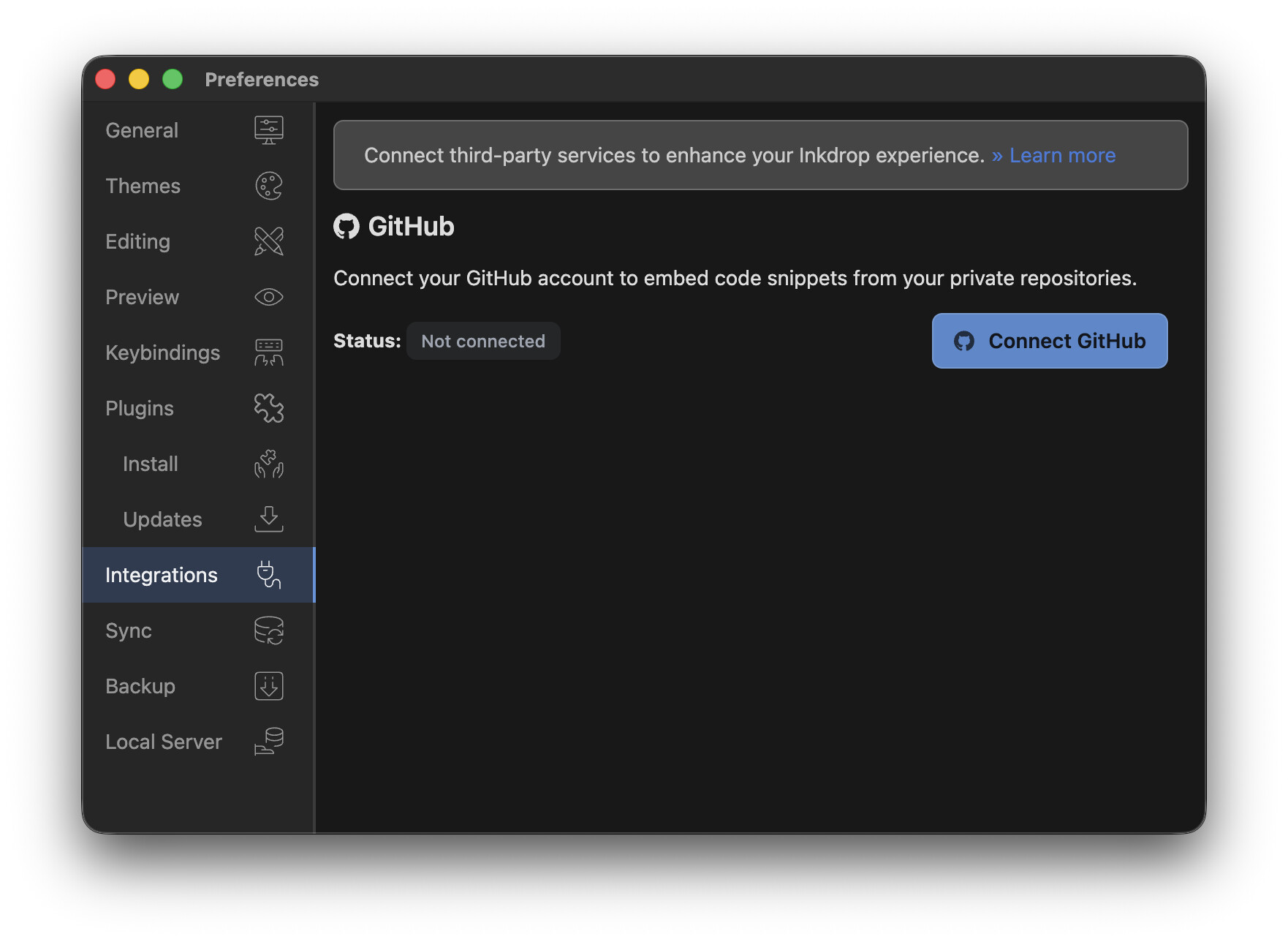Go to the Editing preferences label
The image size is (1288, 942).
tap(137, 241)
